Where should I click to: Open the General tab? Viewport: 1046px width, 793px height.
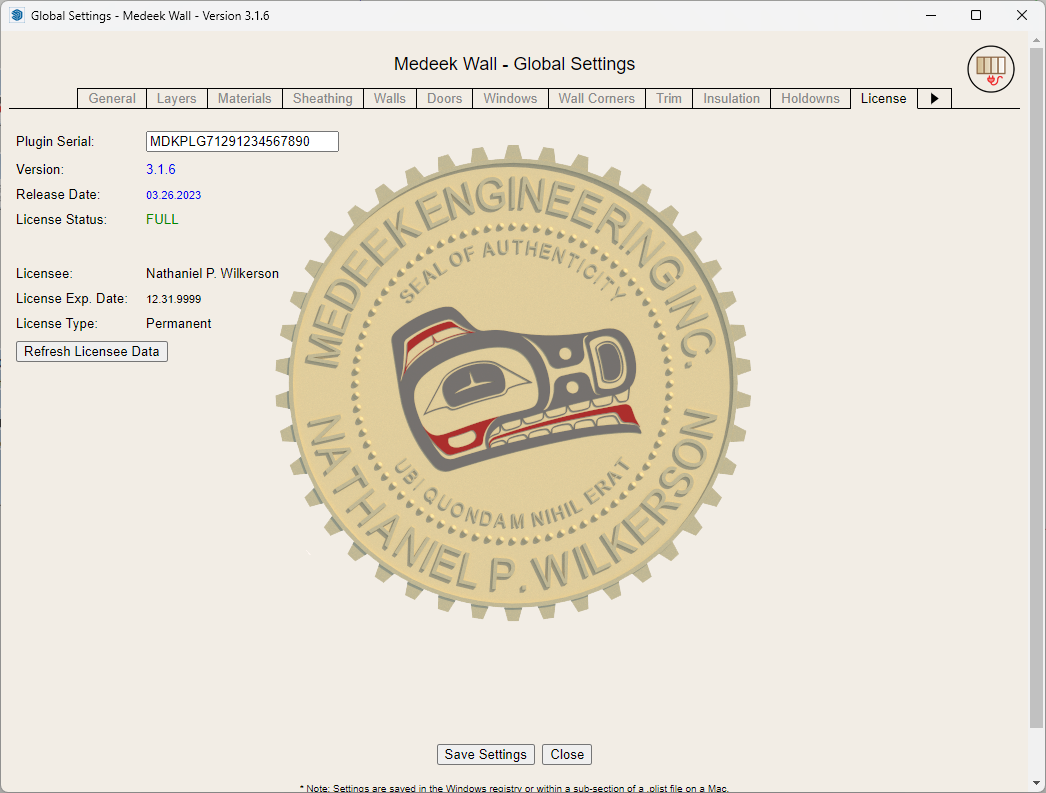[x=112, y=98]
